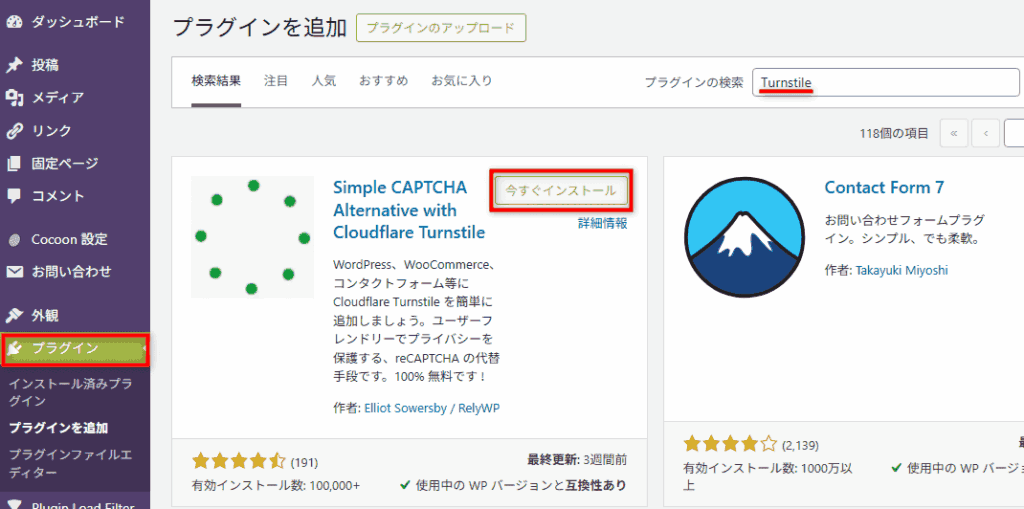Open the Cocoon 設定 menu item
This screenshot has width=1024, height=509.
point(68,239)
